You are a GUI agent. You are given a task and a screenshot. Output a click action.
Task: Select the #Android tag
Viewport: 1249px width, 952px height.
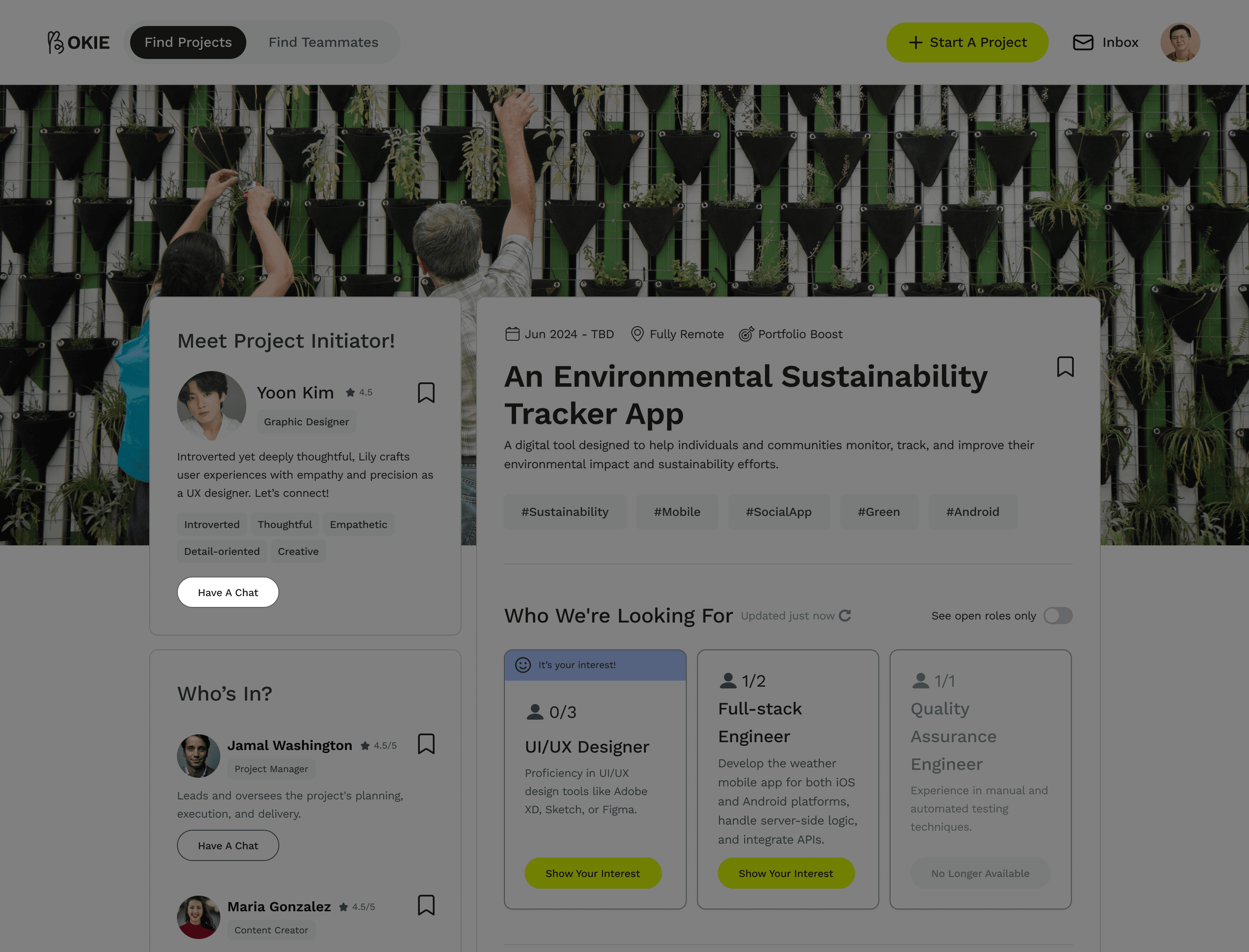pos(972,512)
